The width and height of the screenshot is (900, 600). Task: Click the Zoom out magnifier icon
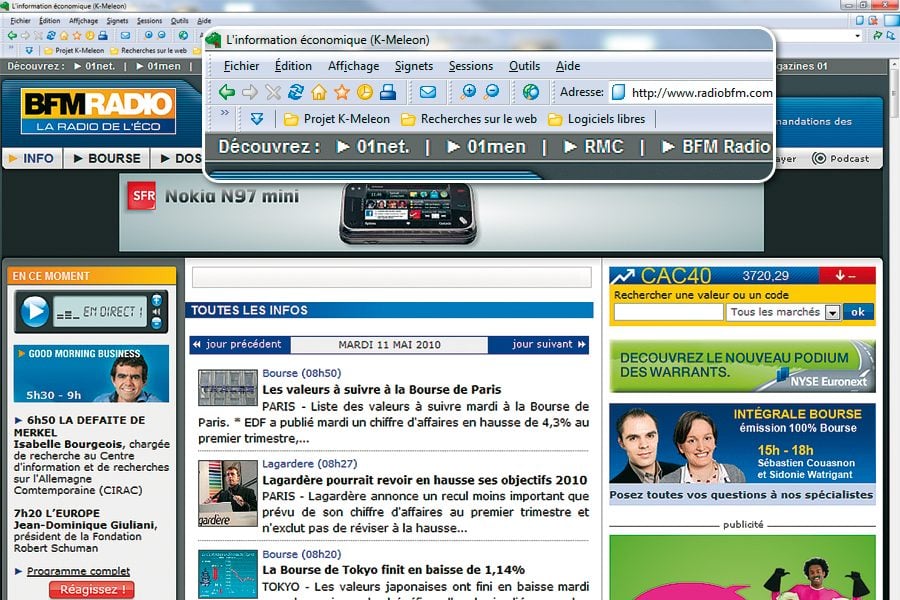[x=492, y=93]
